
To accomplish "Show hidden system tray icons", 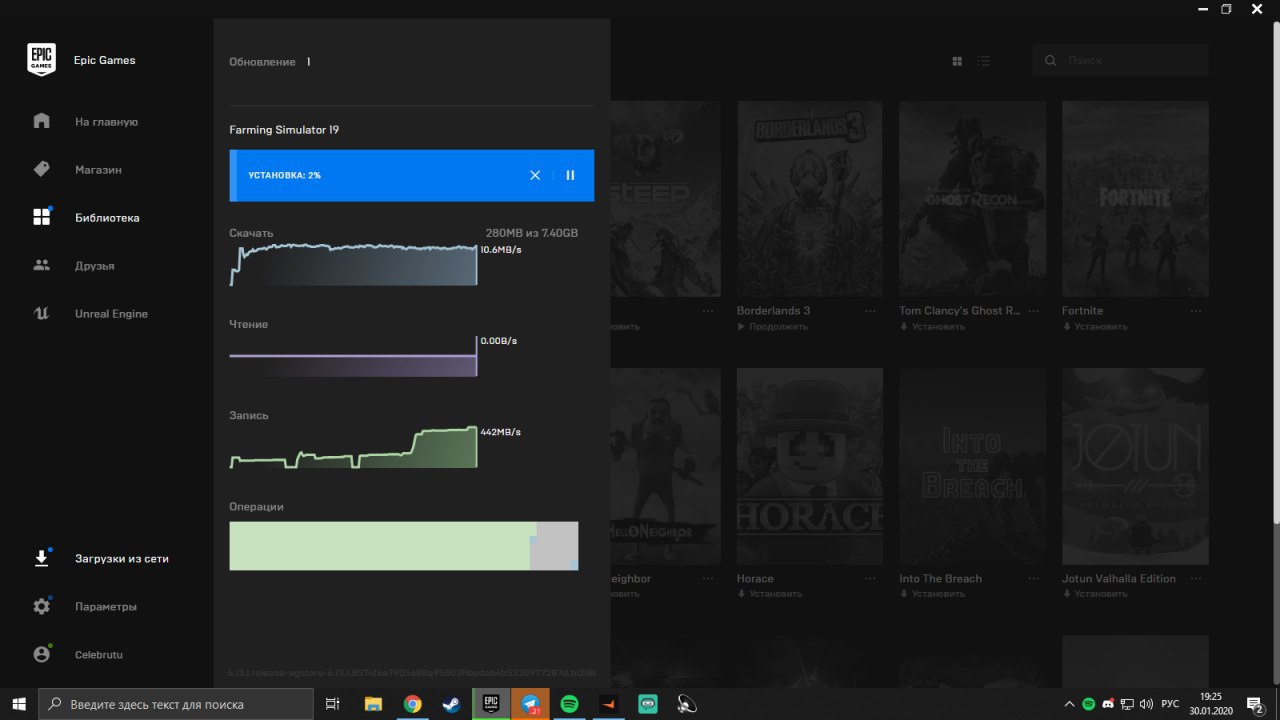I will click(x=1070, y=704).
